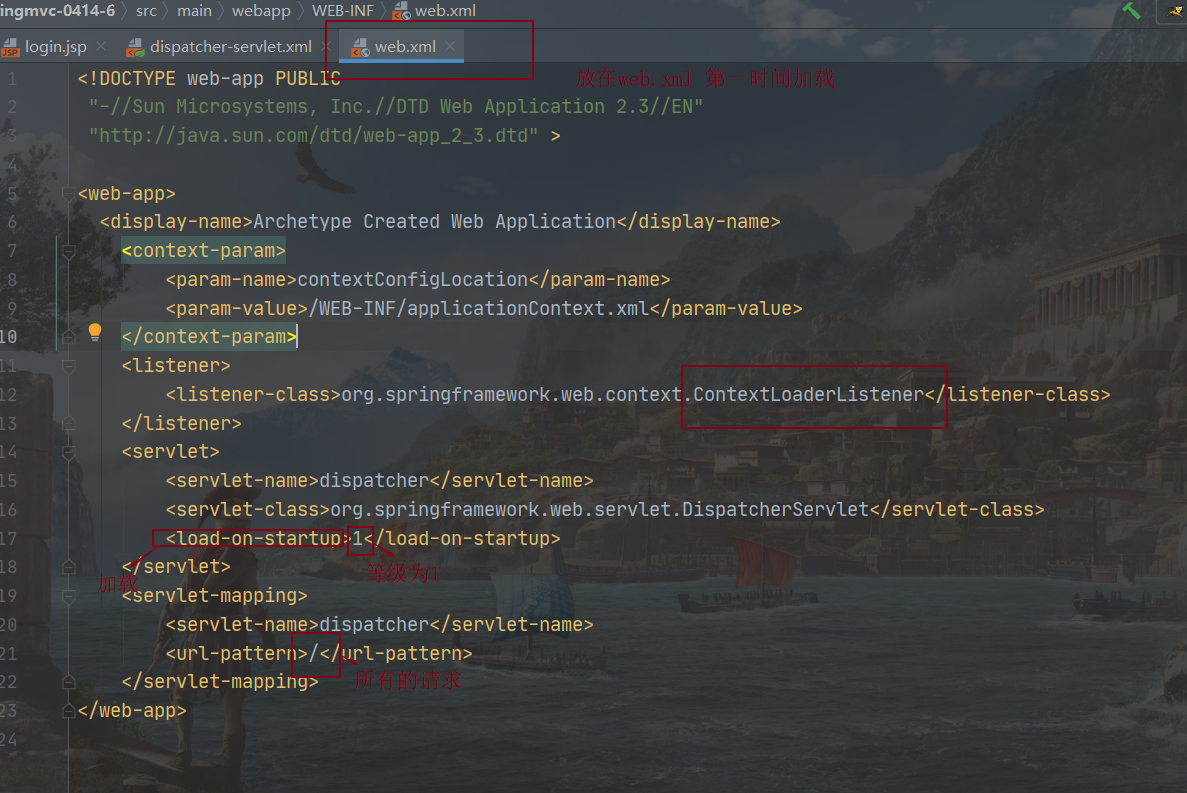
Task: Collapse the servlet-mapping fold on line 19
Action: click(x=68, y=596)
